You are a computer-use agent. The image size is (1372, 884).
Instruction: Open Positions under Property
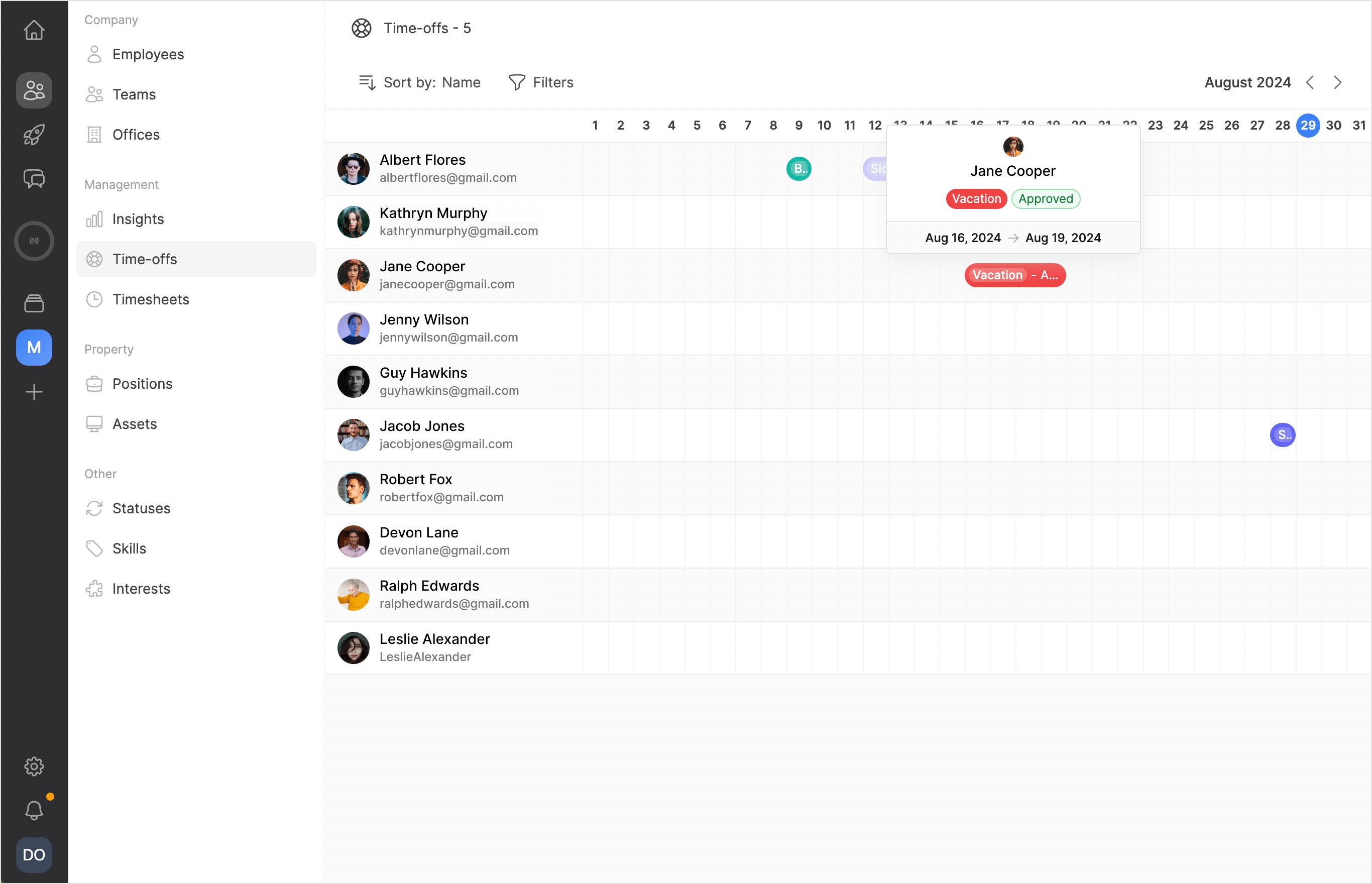click(142, 383)
